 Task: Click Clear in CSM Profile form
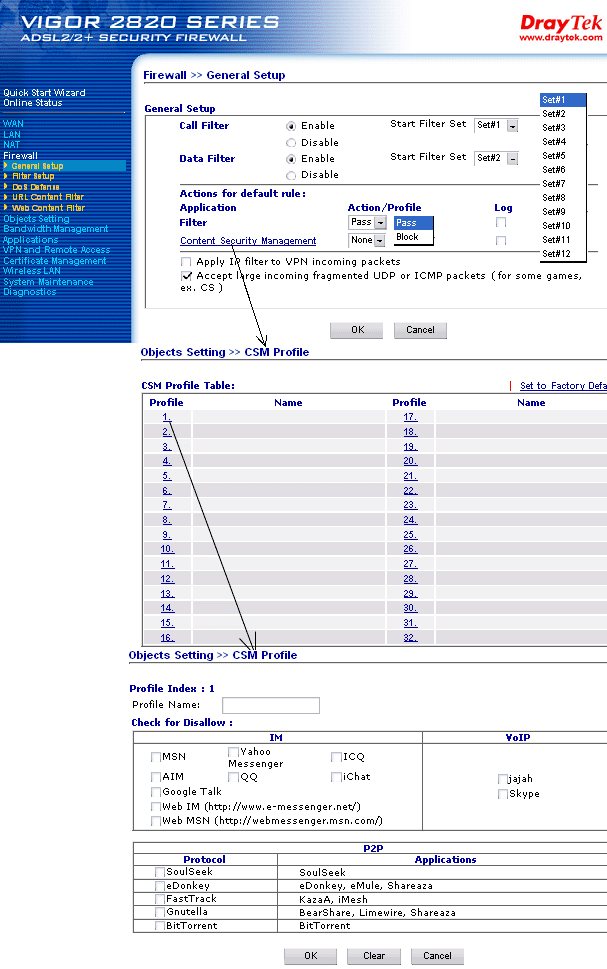(x=374, y=956)
